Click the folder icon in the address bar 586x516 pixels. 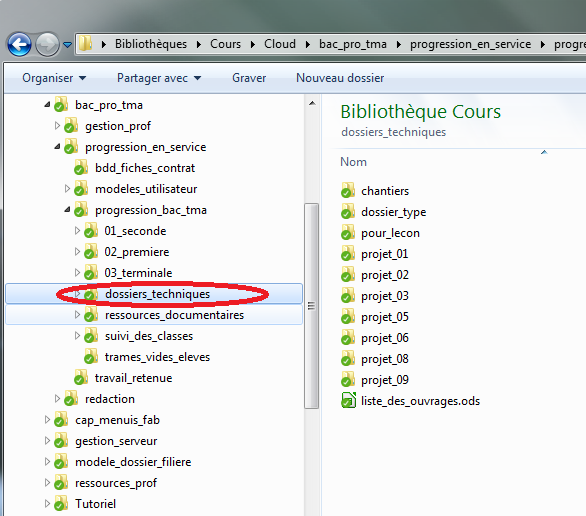86,44
